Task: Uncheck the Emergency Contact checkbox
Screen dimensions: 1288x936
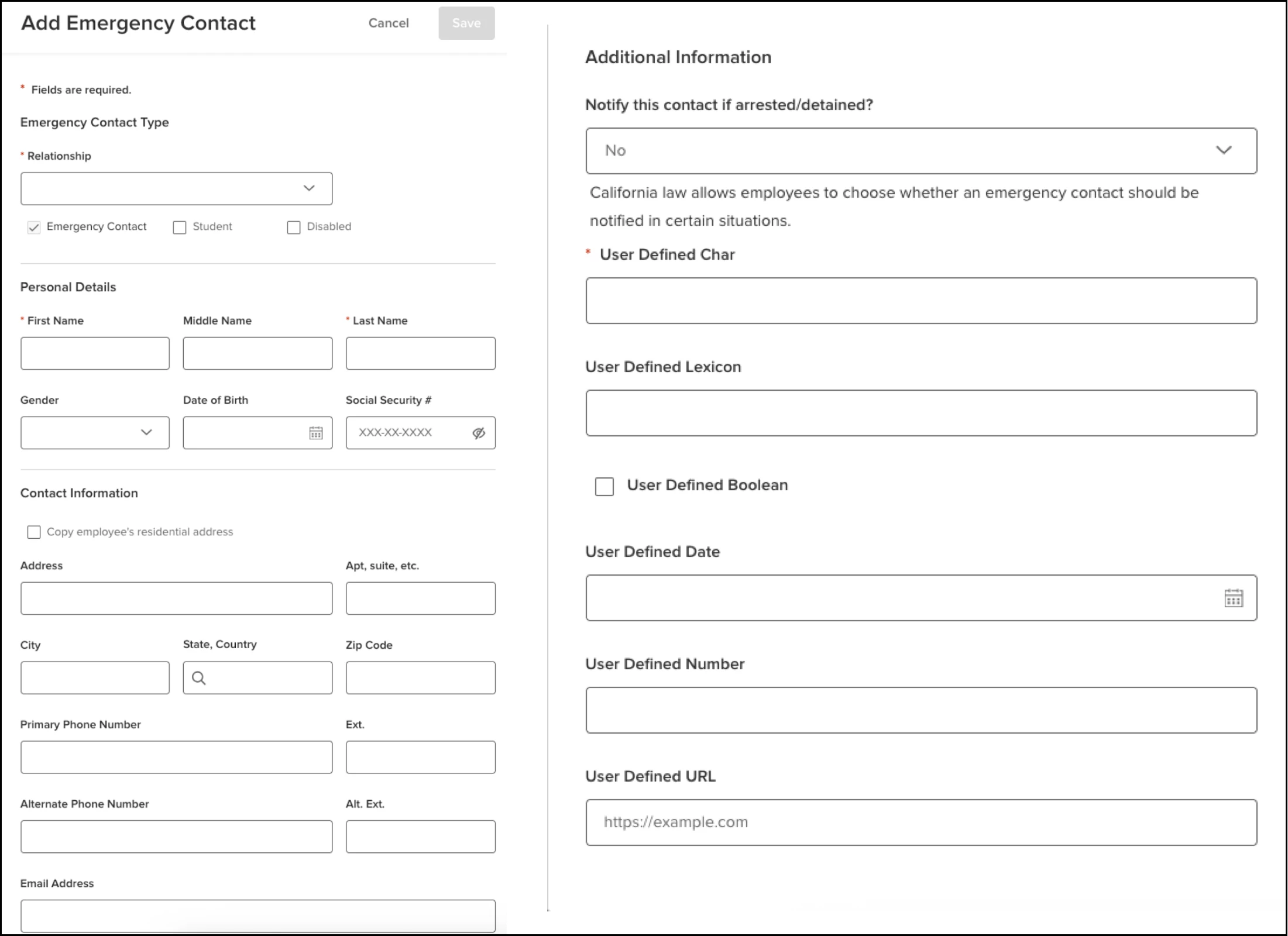Action: 34,227
